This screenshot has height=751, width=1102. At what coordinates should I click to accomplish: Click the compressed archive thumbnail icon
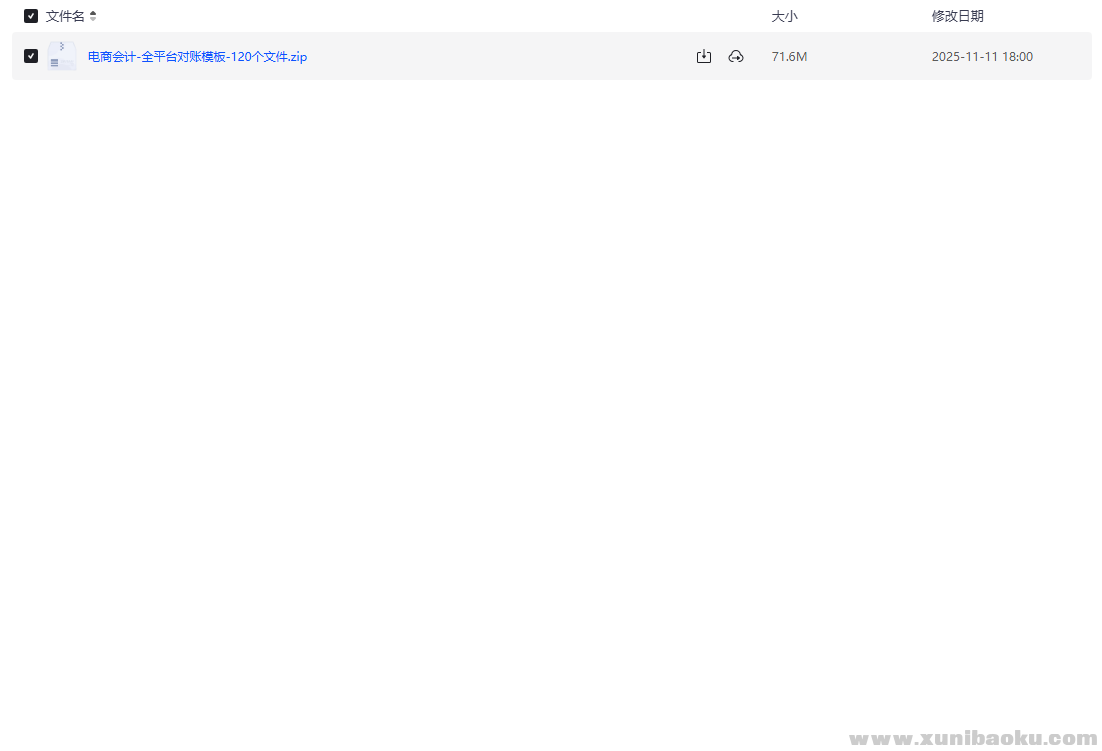(62, 55)
